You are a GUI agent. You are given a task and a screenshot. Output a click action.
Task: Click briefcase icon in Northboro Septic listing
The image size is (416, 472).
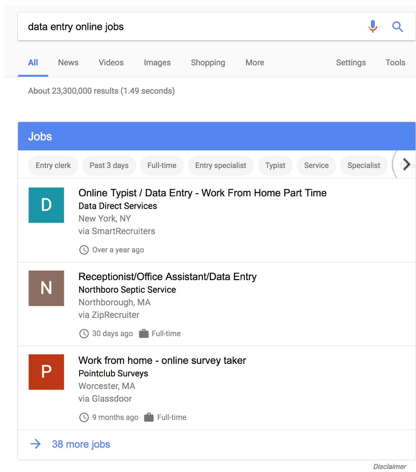(x=144, y=333)
